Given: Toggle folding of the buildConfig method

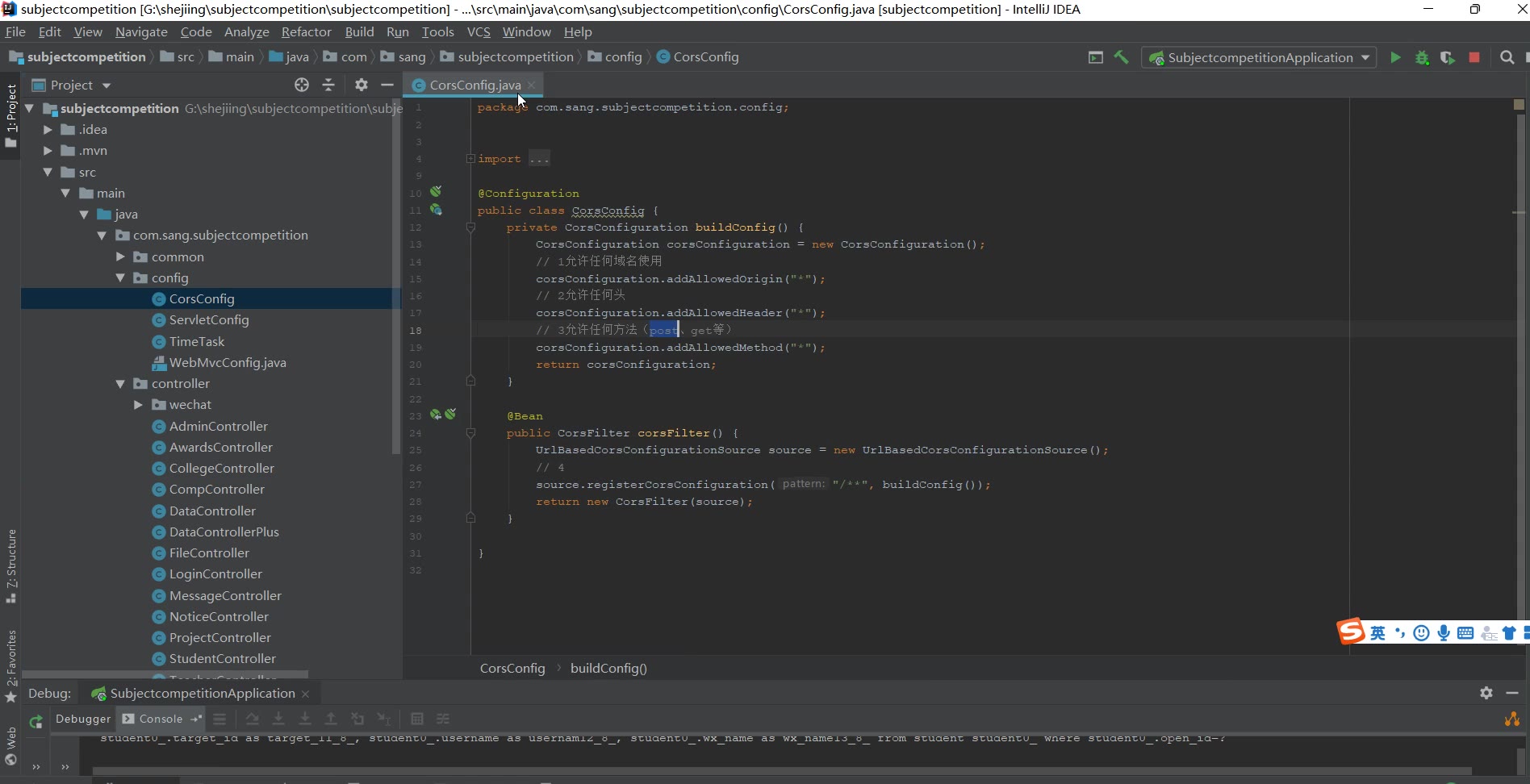Looking at the screenshot, I should click(x=470, y=227).
